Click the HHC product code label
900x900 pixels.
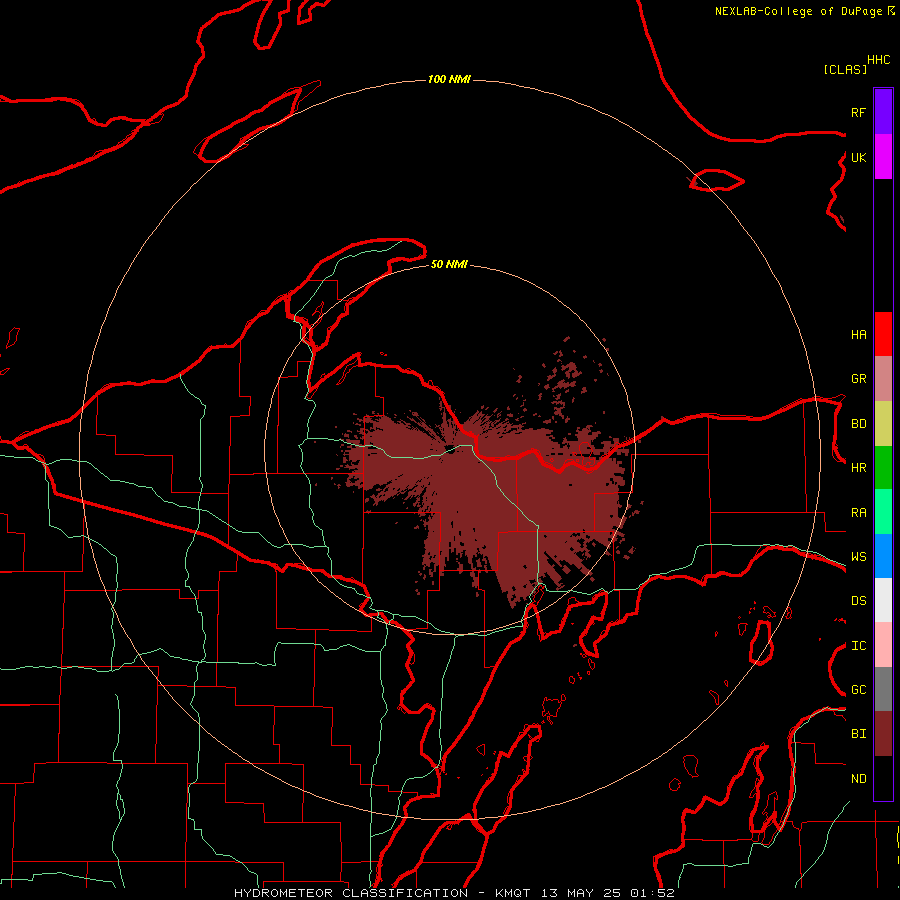click(878, 60)
